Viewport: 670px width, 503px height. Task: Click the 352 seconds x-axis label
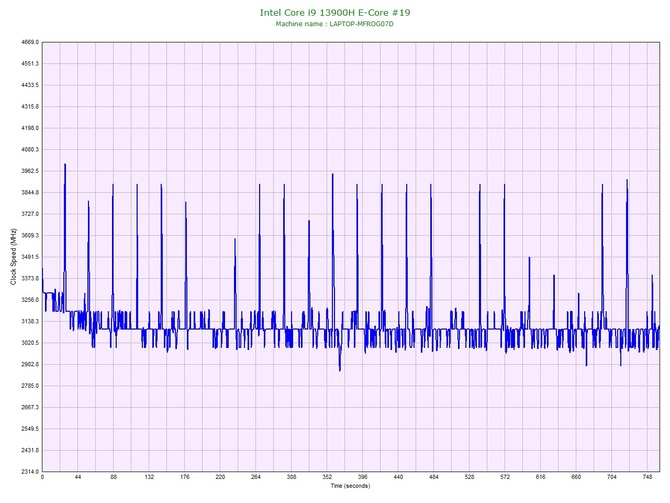[327, 478]
